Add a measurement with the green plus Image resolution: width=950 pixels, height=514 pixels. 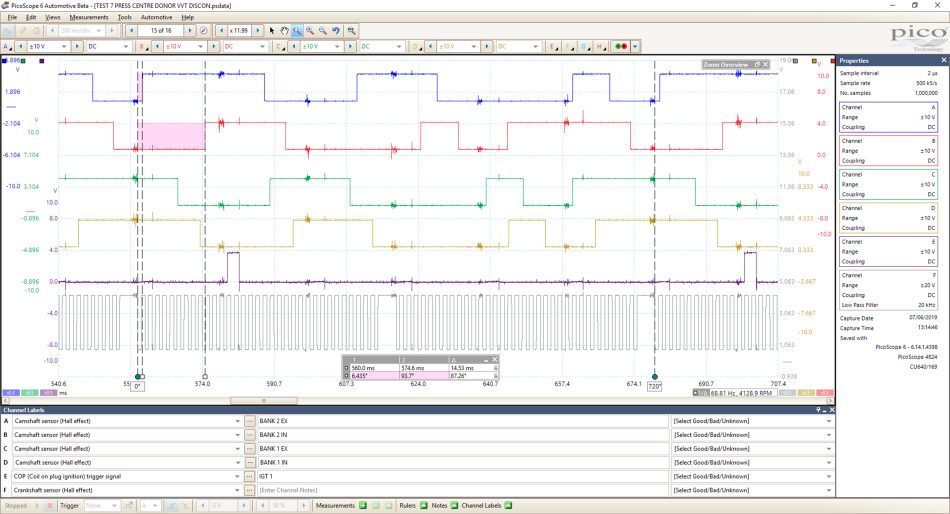[363, 506]
